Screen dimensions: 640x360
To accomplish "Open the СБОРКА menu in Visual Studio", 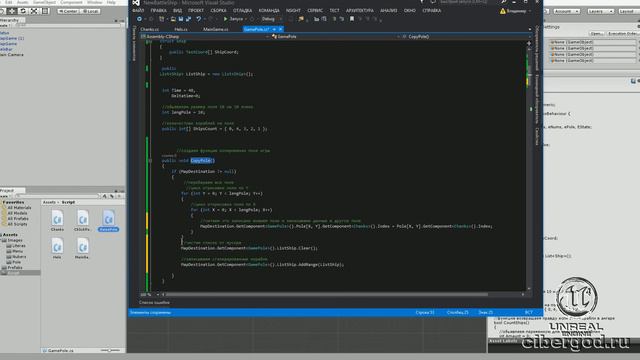I will [x=218, y=11].
